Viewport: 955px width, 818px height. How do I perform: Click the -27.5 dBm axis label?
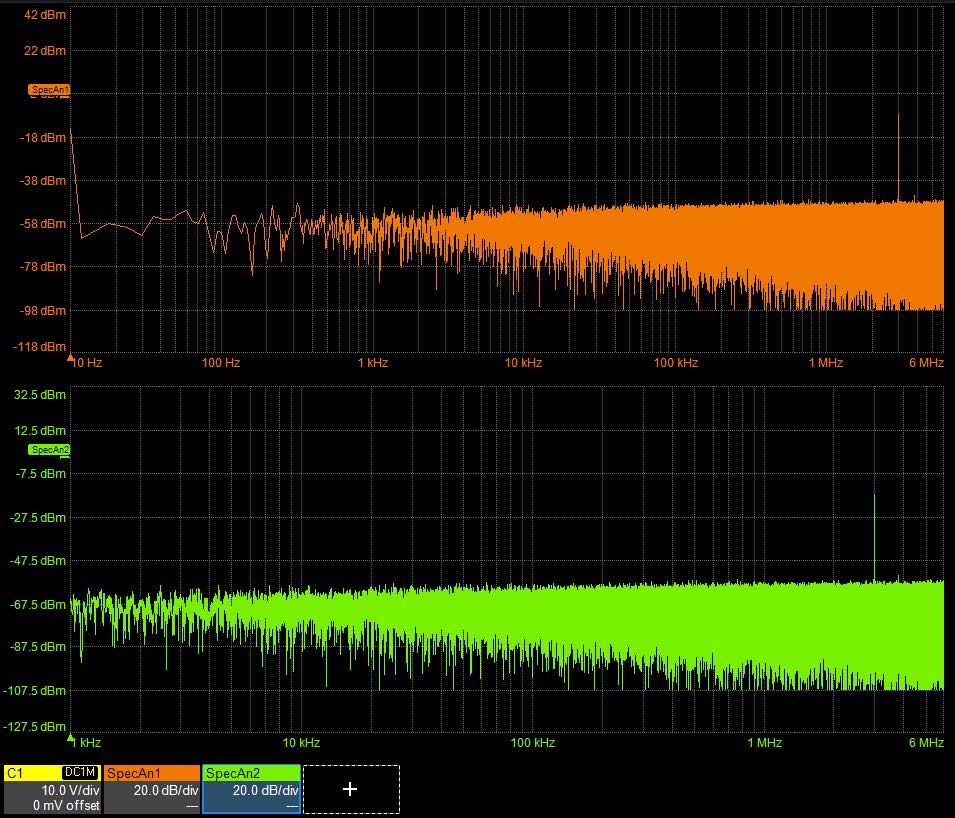tap(38, 518)
